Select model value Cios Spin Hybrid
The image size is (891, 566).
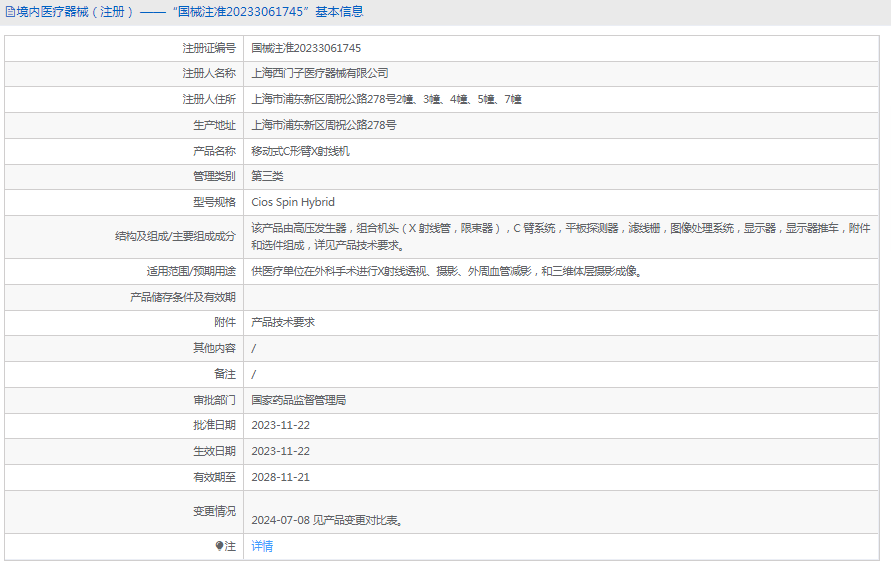click(293, 202)
